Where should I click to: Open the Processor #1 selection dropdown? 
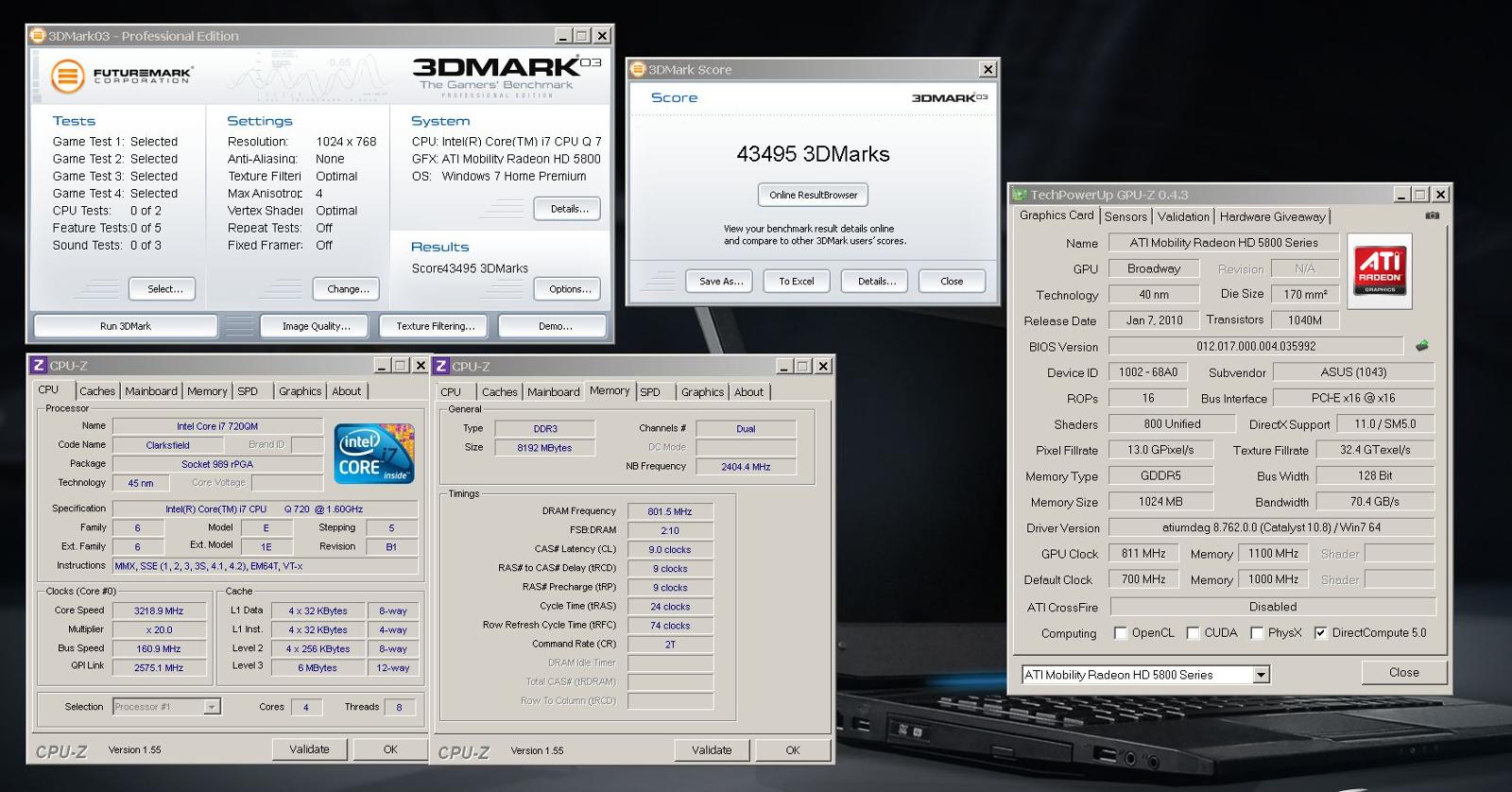(212, 707)
